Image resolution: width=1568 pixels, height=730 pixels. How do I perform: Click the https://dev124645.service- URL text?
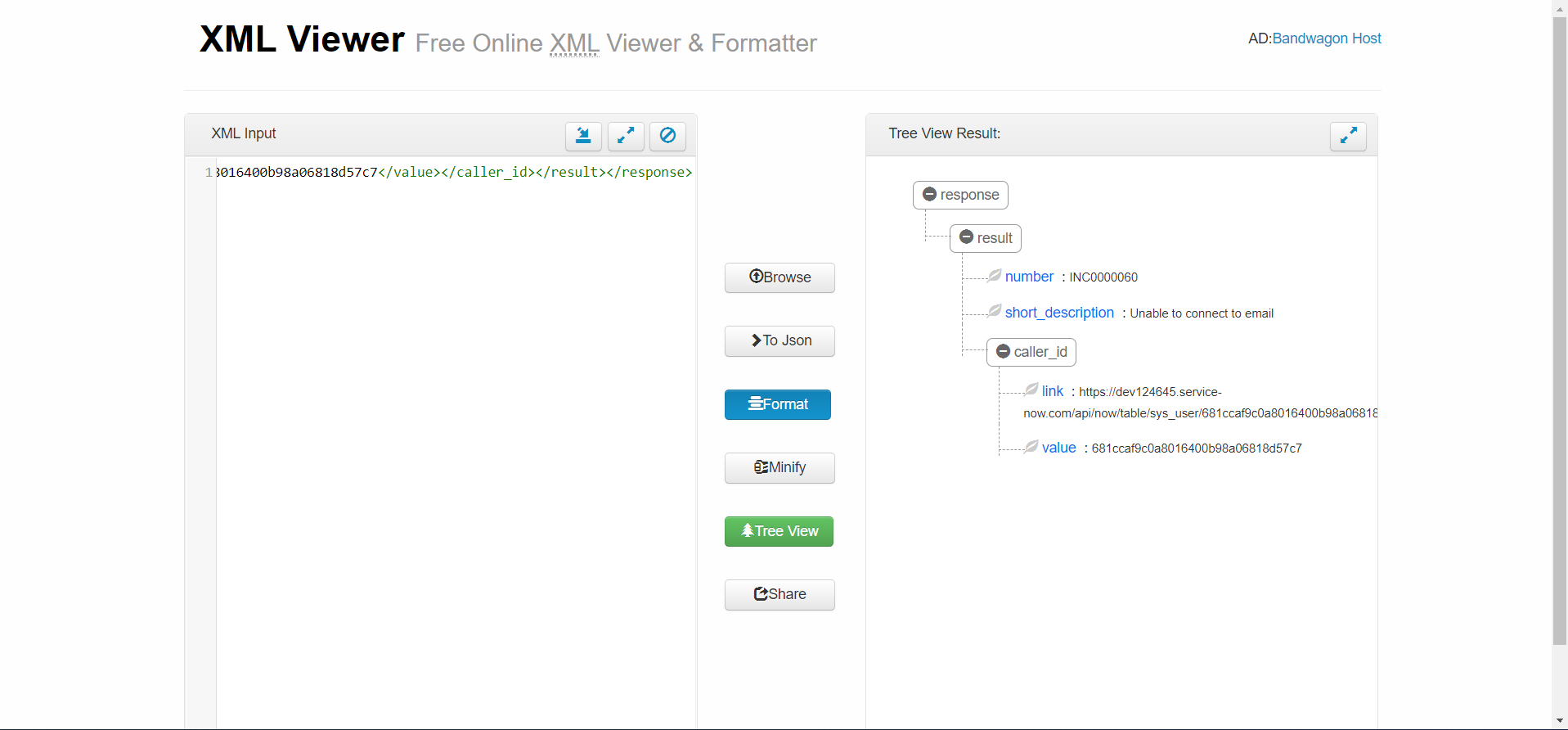(x=1150, y=392)
